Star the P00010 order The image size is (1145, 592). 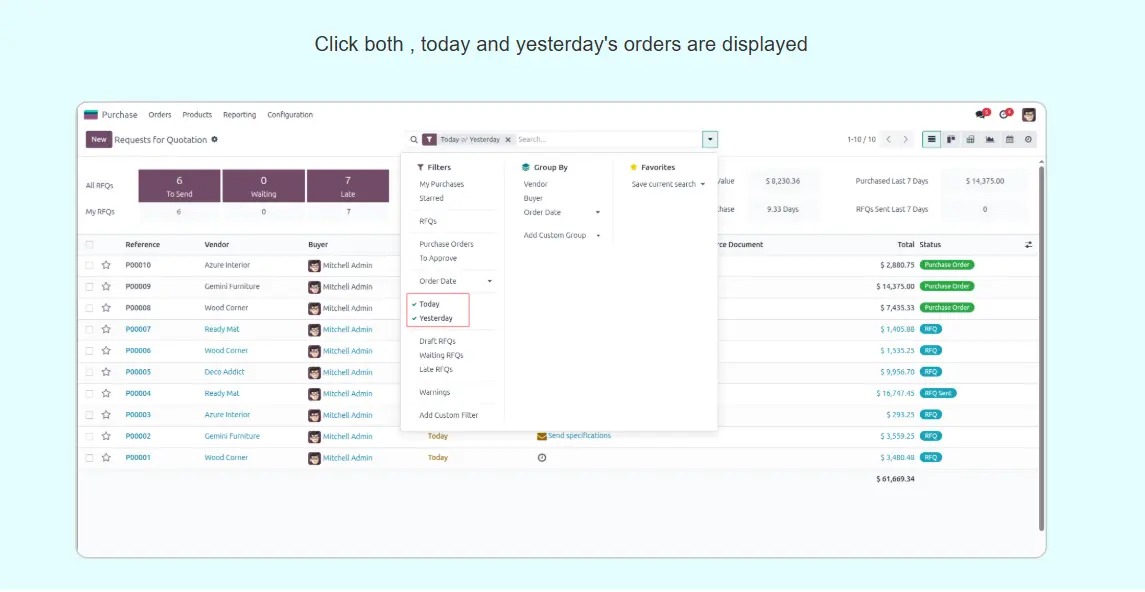[x=106, y=265]
